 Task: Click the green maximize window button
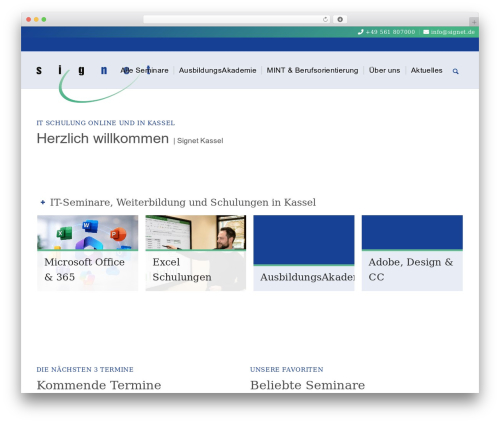[x=44, y=19]
